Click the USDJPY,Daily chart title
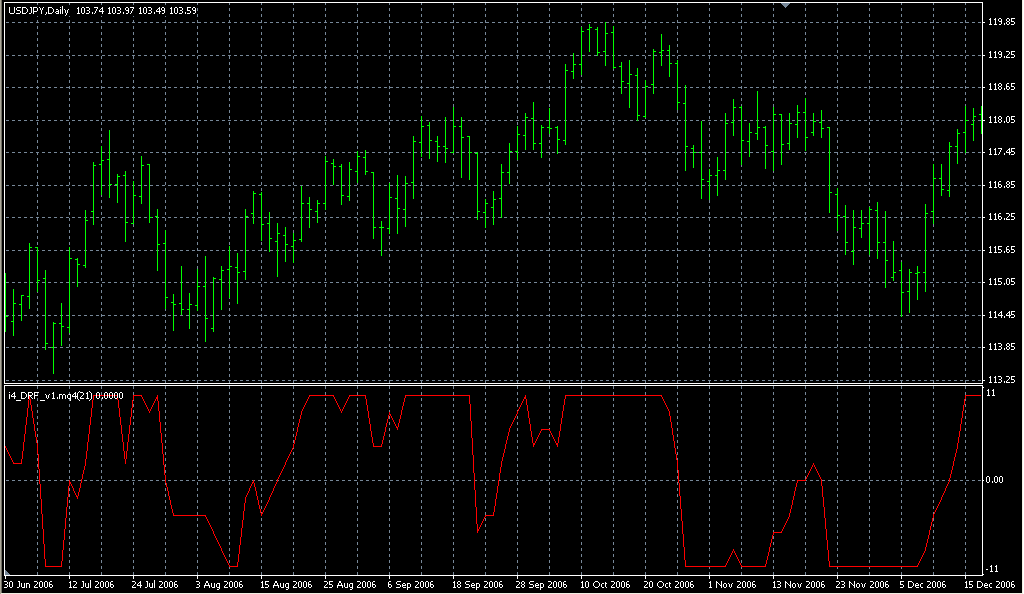The image size is (1024, 594). click(37, 9)
